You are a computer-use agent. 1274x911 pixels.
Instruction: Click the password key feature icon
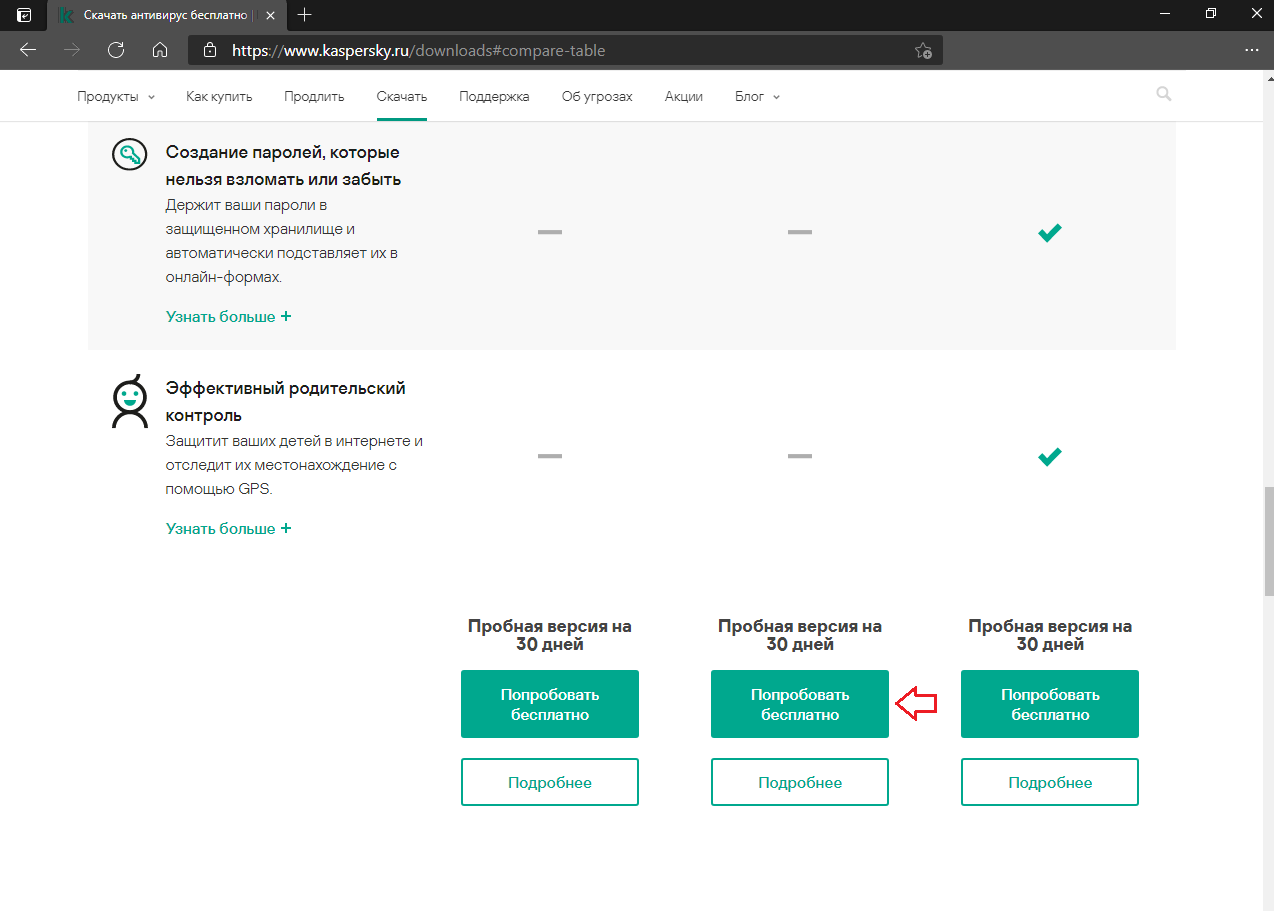(x=129, y=155)
